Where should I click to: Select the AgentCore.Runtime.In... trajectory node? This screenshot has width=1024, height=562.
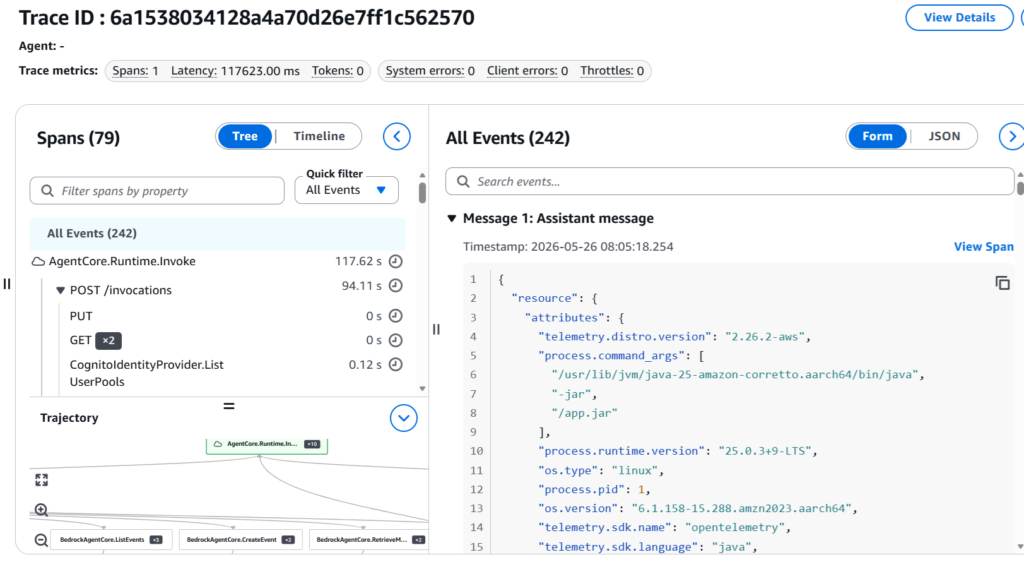click(266, 445)
